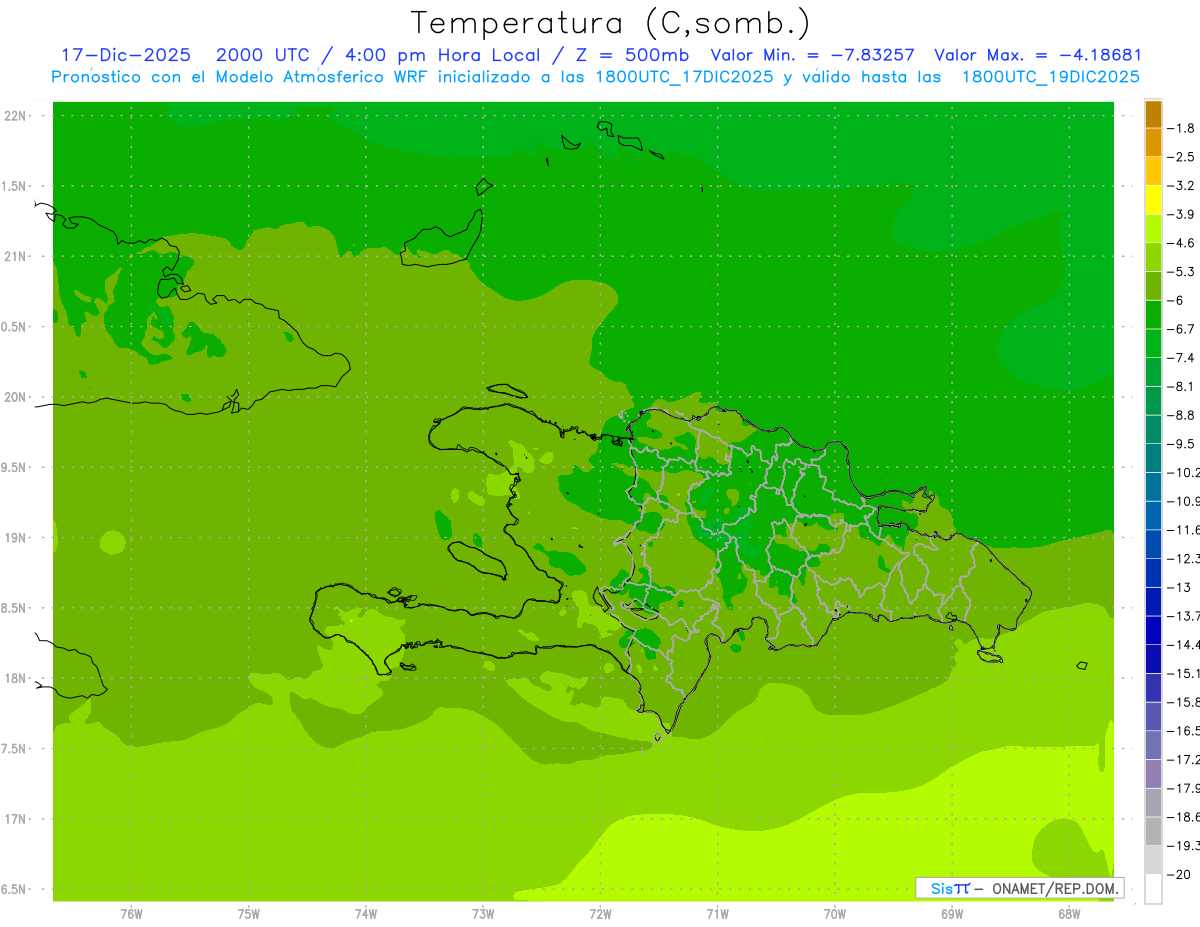Click the -15.1 colorbar label
The width and height of the screenshot is (1200, 927).
(x=1184, y=673)
